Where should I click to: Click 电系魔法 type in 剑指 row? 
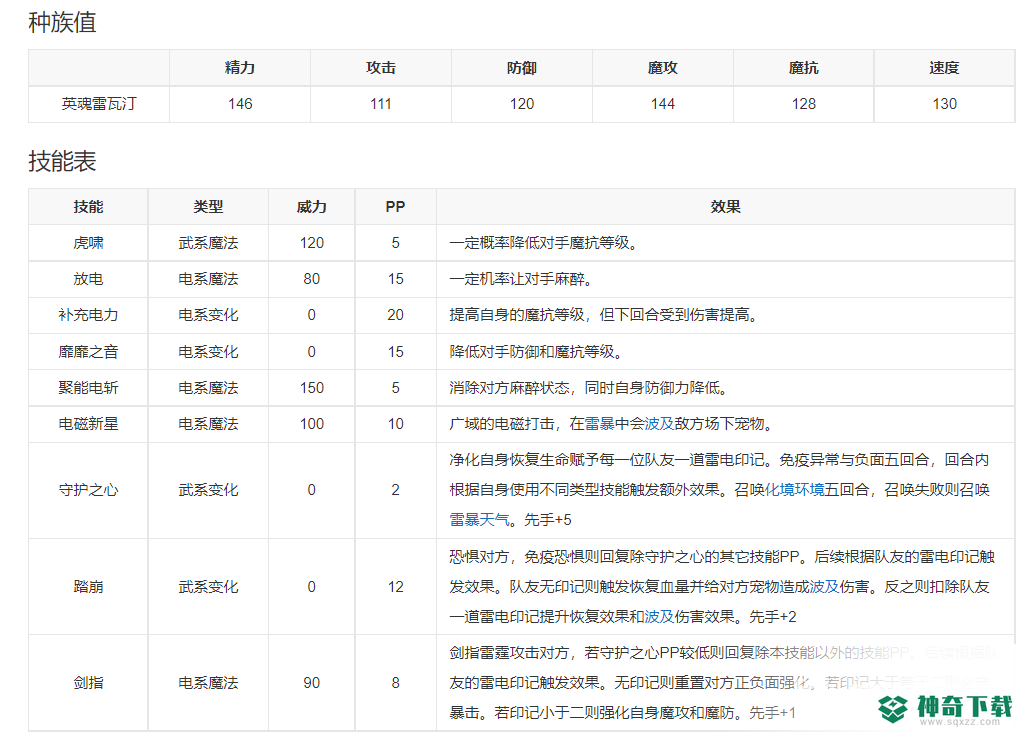(x=208, y=683)
